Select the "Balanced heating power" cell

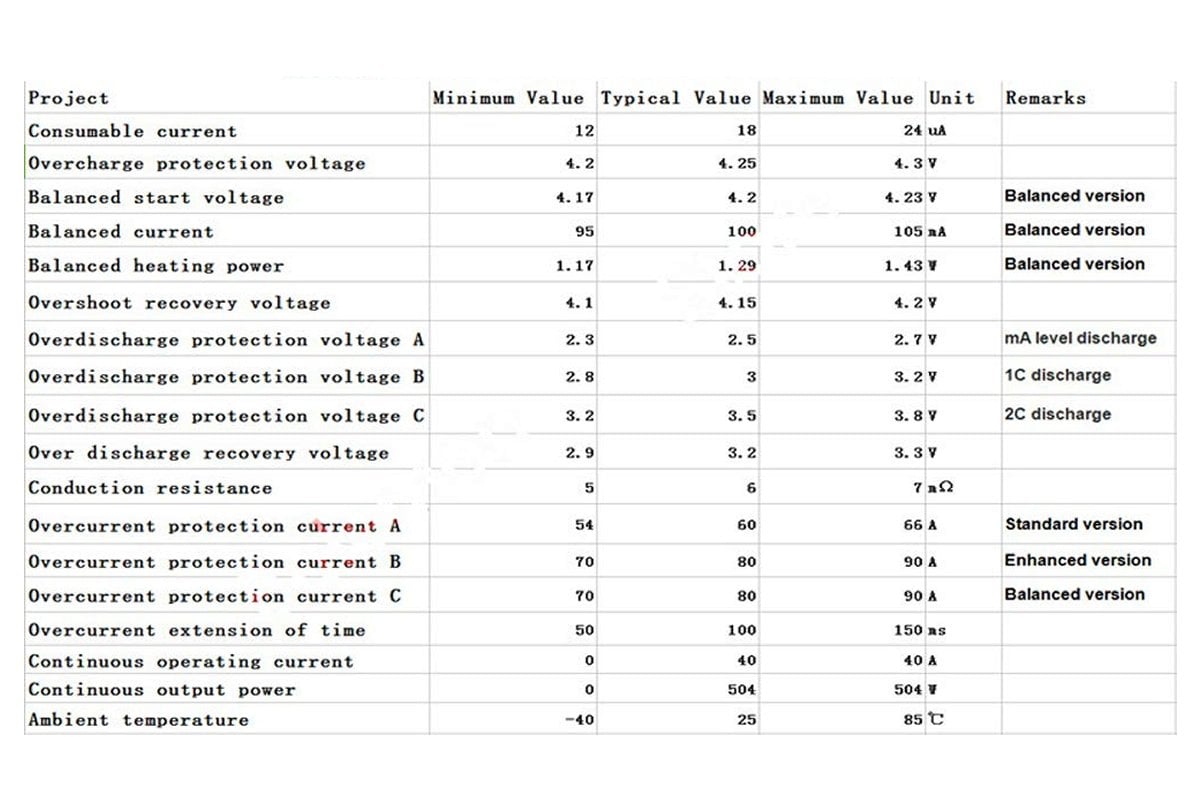[x=156, y=266]
